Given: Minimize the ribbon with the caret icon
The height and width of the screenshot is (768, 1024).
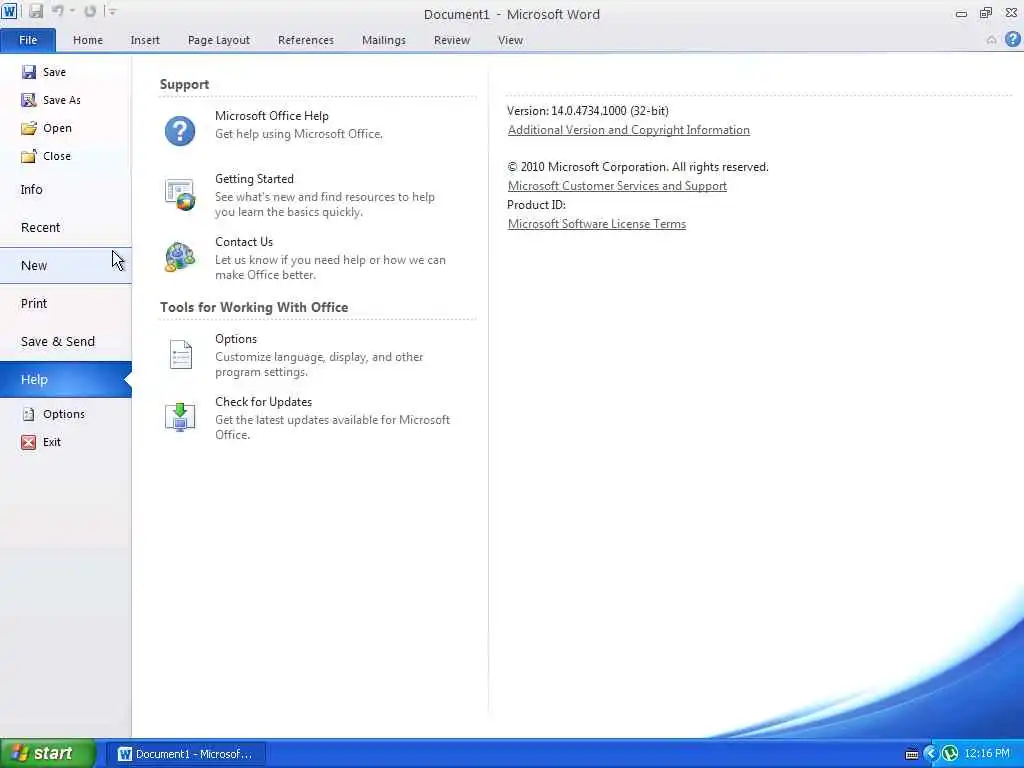Looking at the screenshot, I should click(991, 40).
